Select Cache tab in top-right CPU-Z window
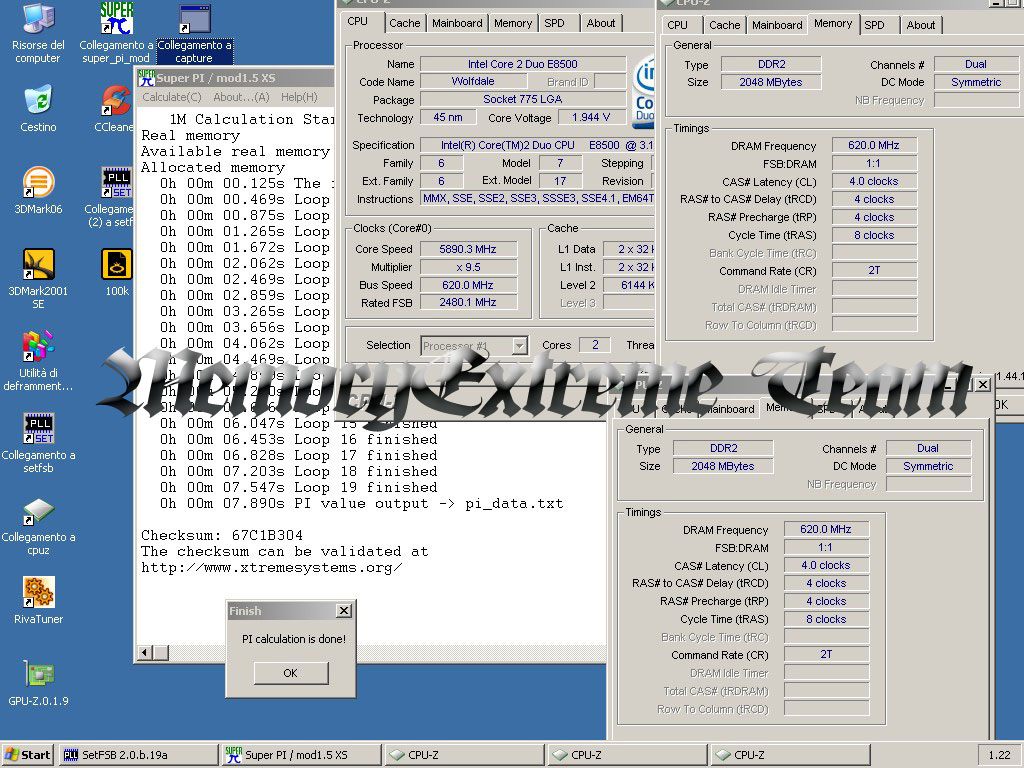 tap(724, 25)
